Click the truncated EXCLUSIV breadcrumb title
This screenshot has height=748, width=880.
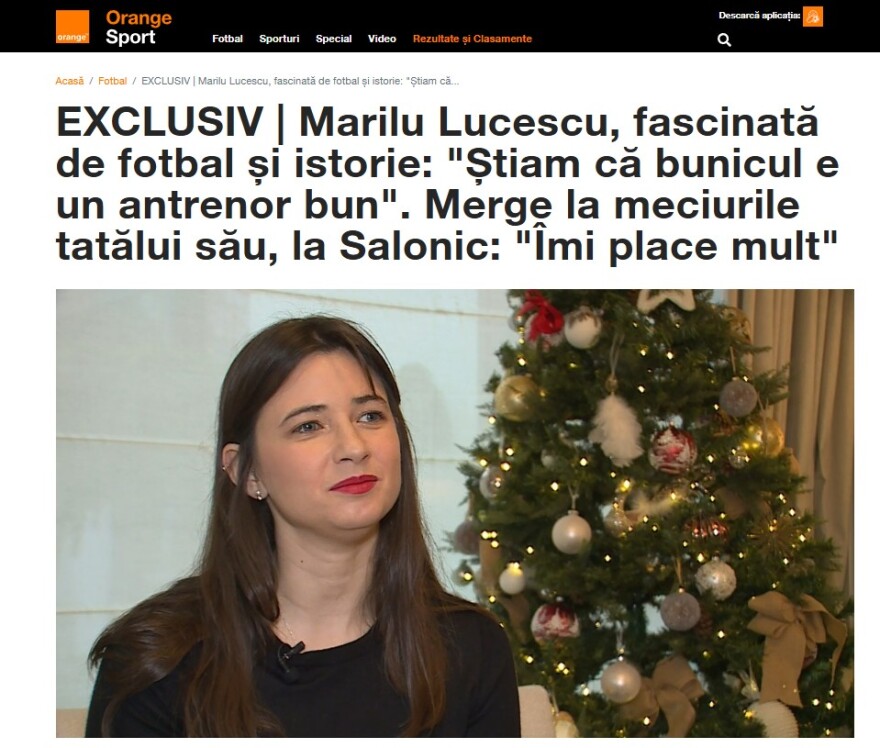[x=300, y=81]
